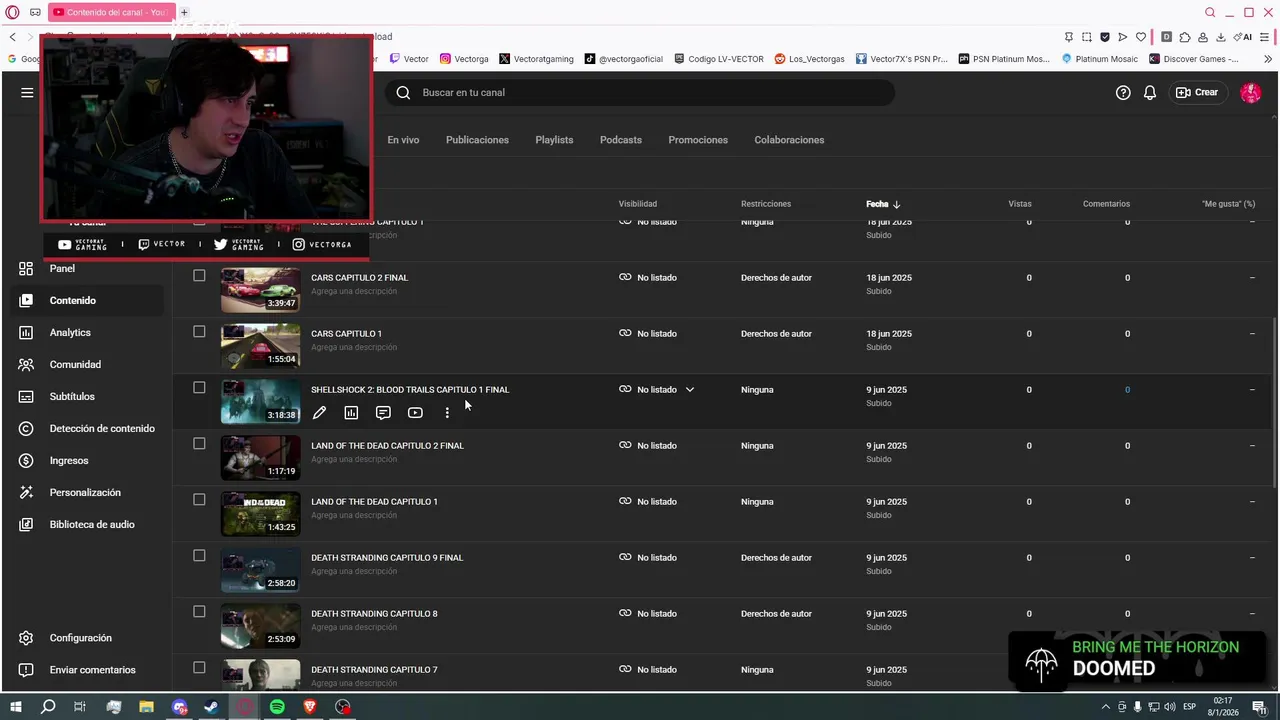
Task: Switch to the Playlists tab
Action: [x=554, y=140]
